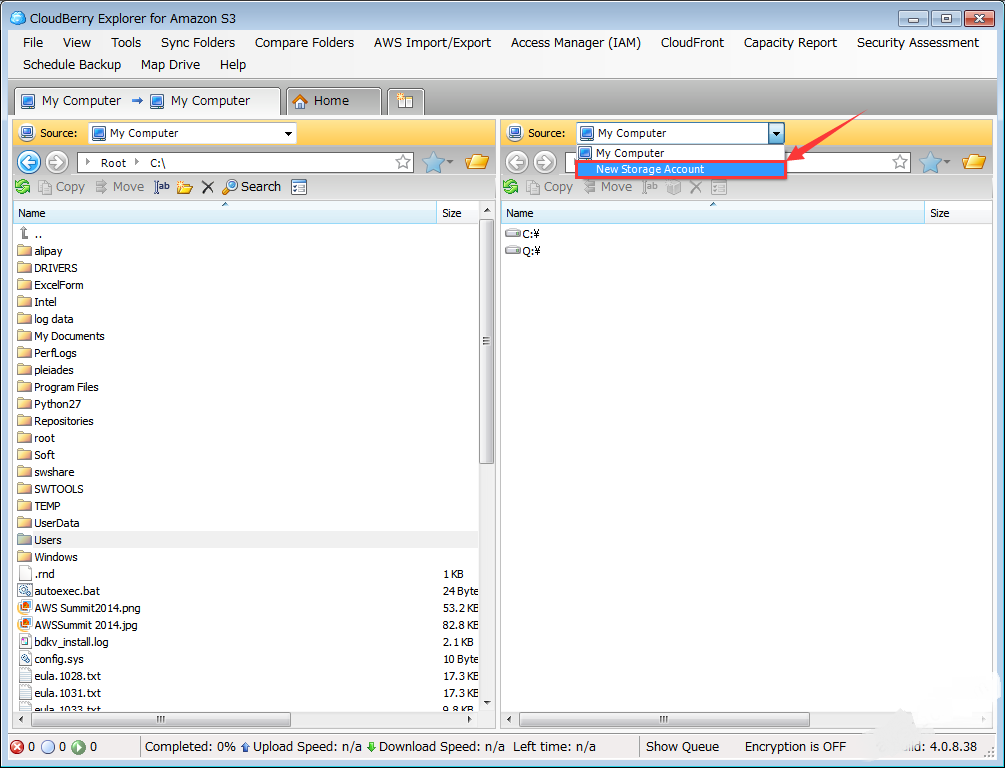Click the left pane vertical scrollbar thumb
This screenshot has width=1005, height=768.
click(486, 340)
